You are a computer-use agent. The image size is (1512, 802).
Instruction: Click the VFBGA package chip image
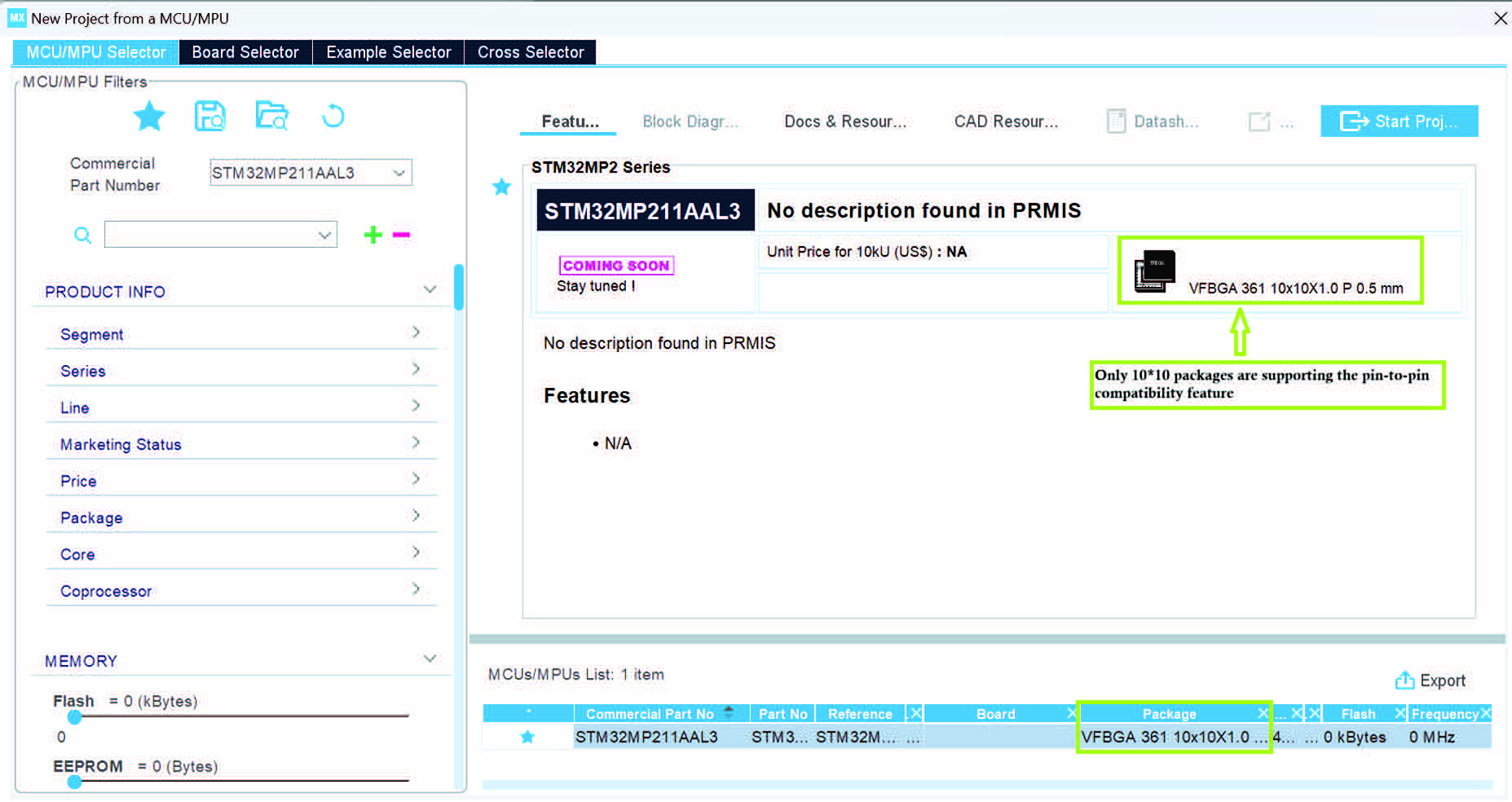point(1155,271)
